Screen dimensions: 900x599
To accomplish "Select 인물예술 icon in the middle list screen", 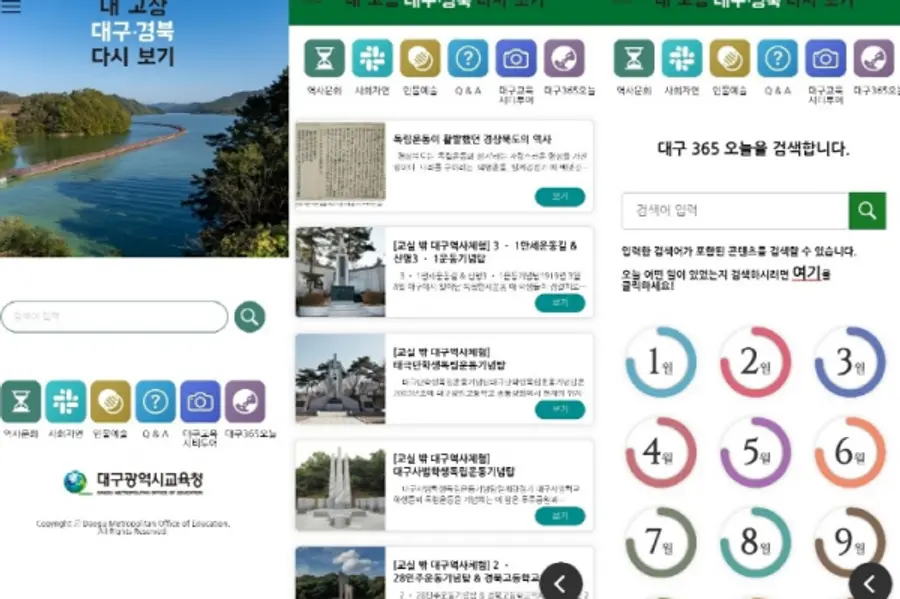I will 420,59.
